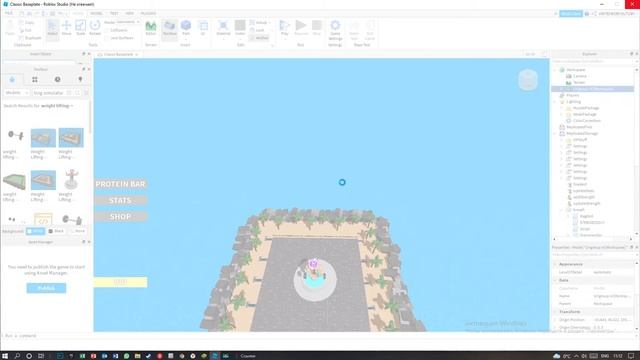Image resolution: width=640 pixels, height=360 pixels.
Task: Insert a new Part
Action: (x=186, y=28)
